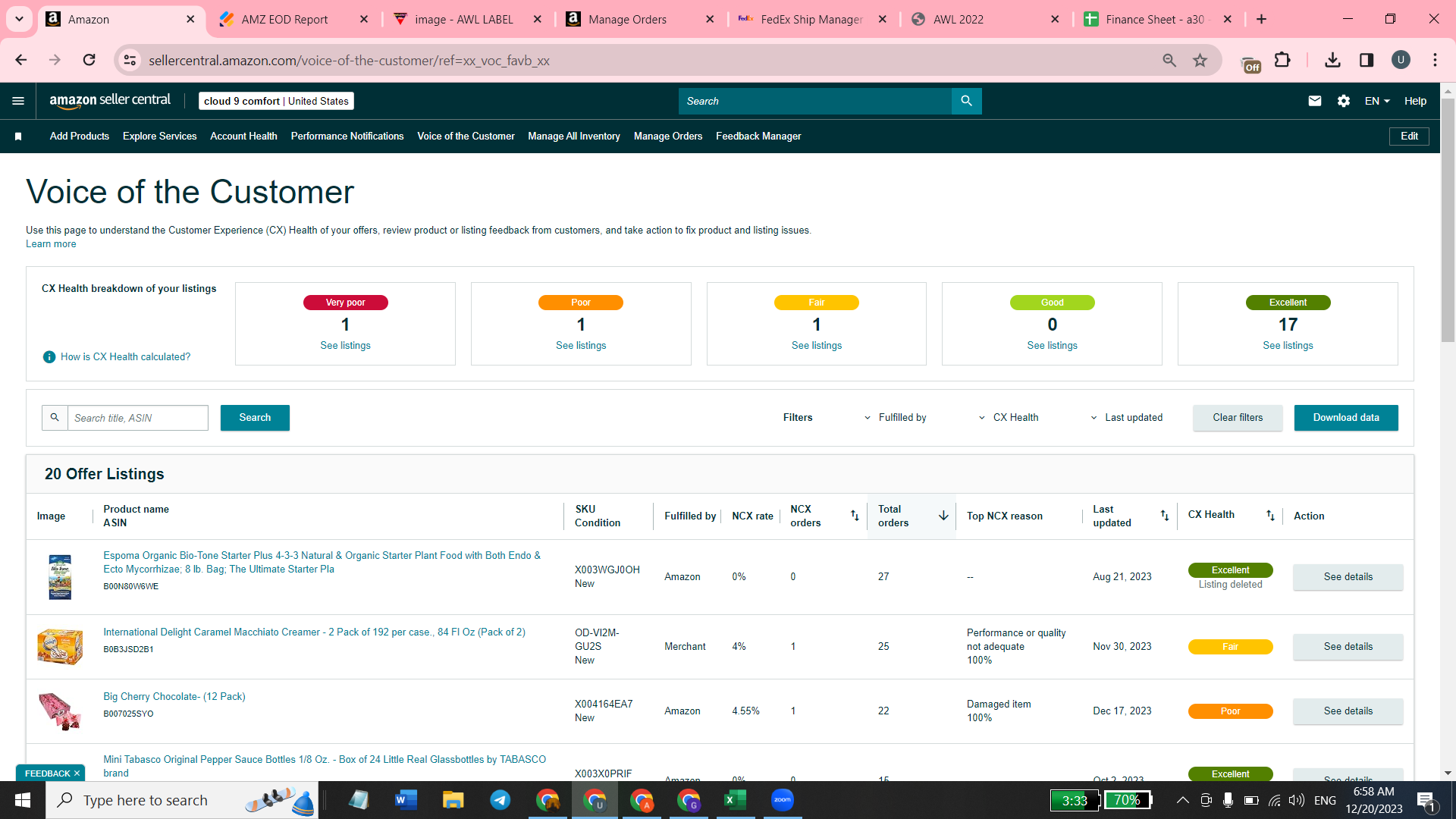Bookmark this page with the star icon
Viewport: 1456px width, 819px height.
click(1200, 60)
